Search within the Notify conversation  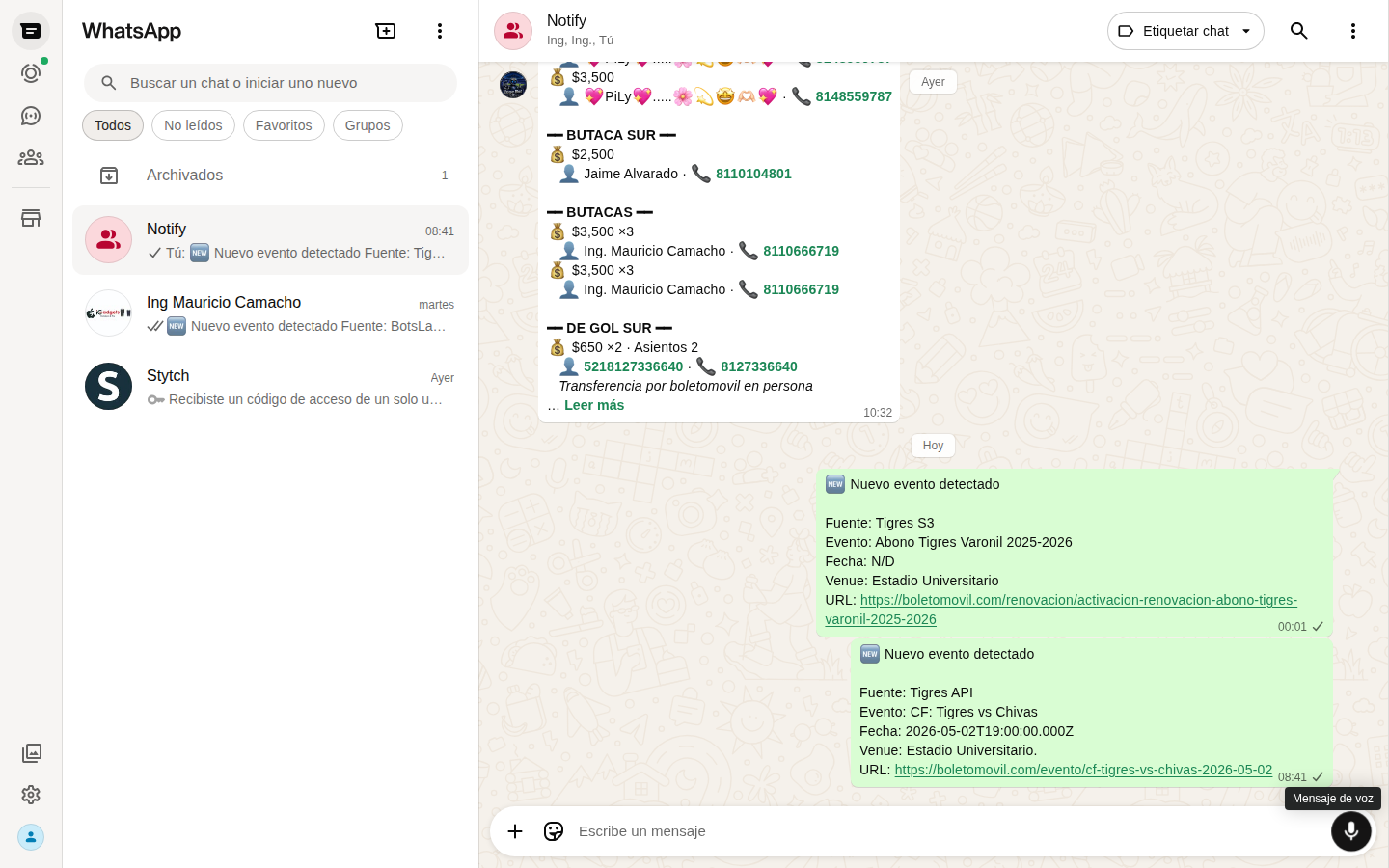pos(1299,31)
